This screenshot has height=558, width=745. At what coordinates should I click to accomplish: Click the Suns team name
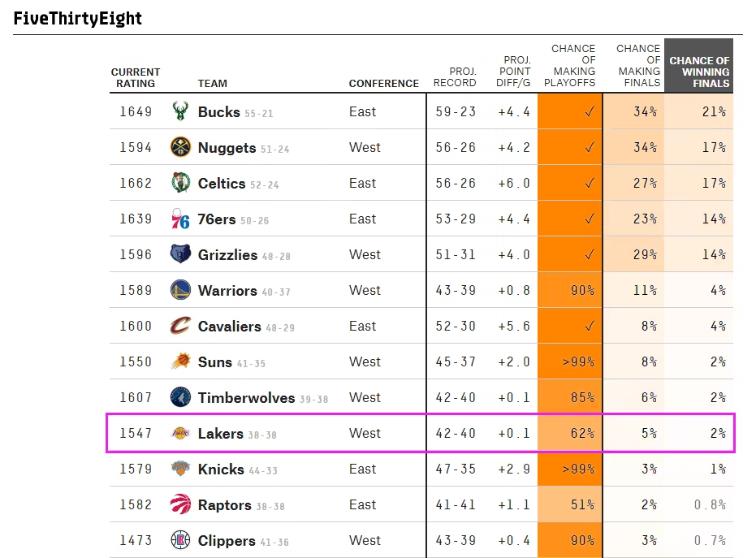(214, 362)
